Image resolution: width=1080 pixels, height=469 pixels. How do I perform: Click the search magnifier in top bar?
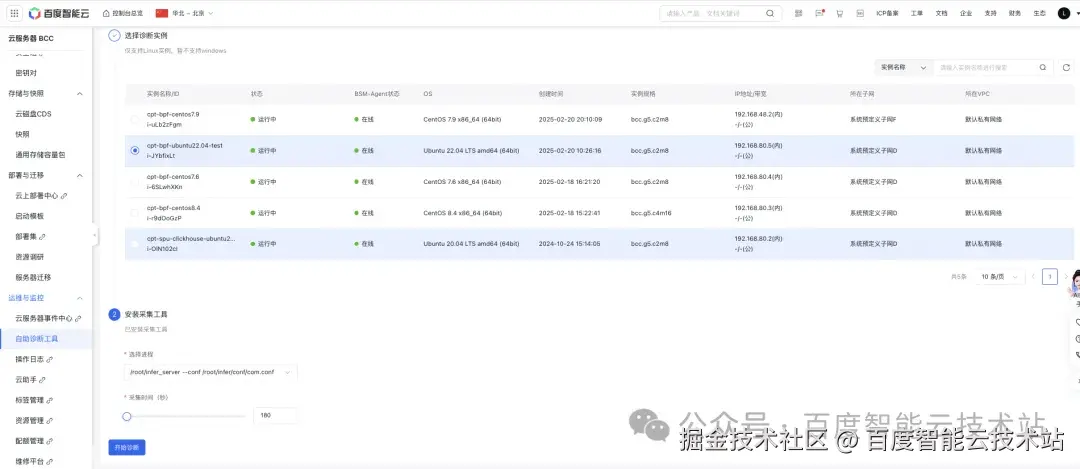pyautogui.click(x=770, y=13)
